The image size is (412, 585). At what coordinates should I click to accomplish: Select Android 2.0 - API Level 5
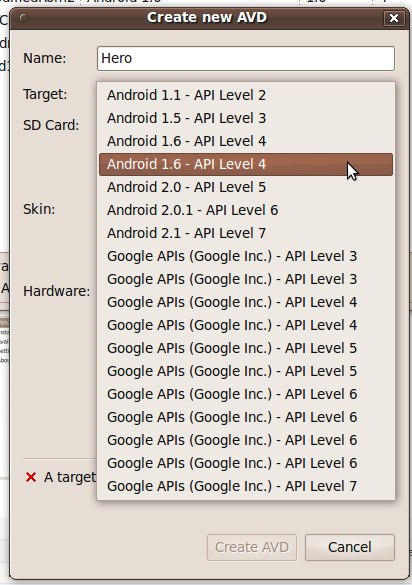[x=246, y=187]
